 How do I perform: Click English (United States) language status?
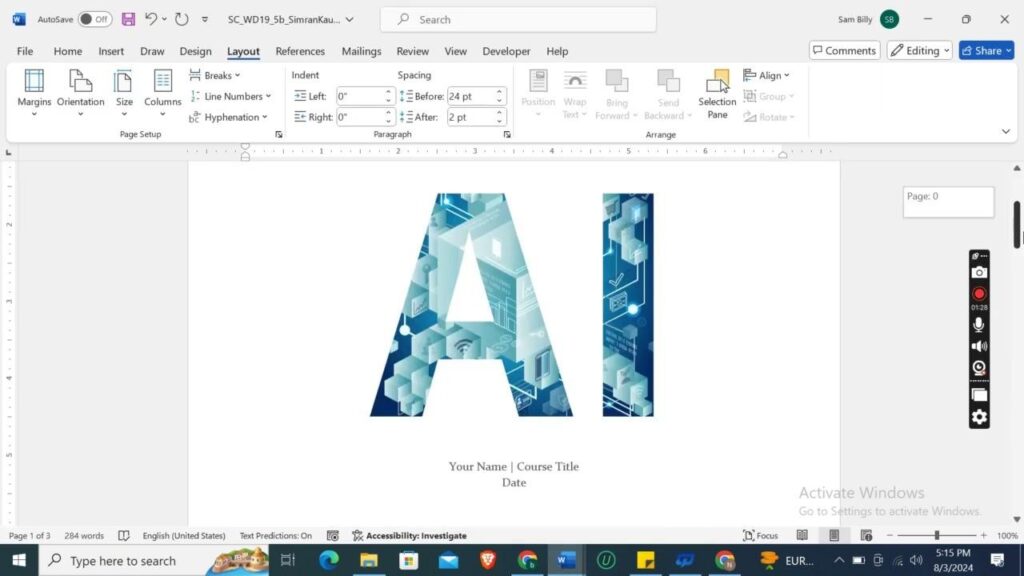[x=184, y=536]
